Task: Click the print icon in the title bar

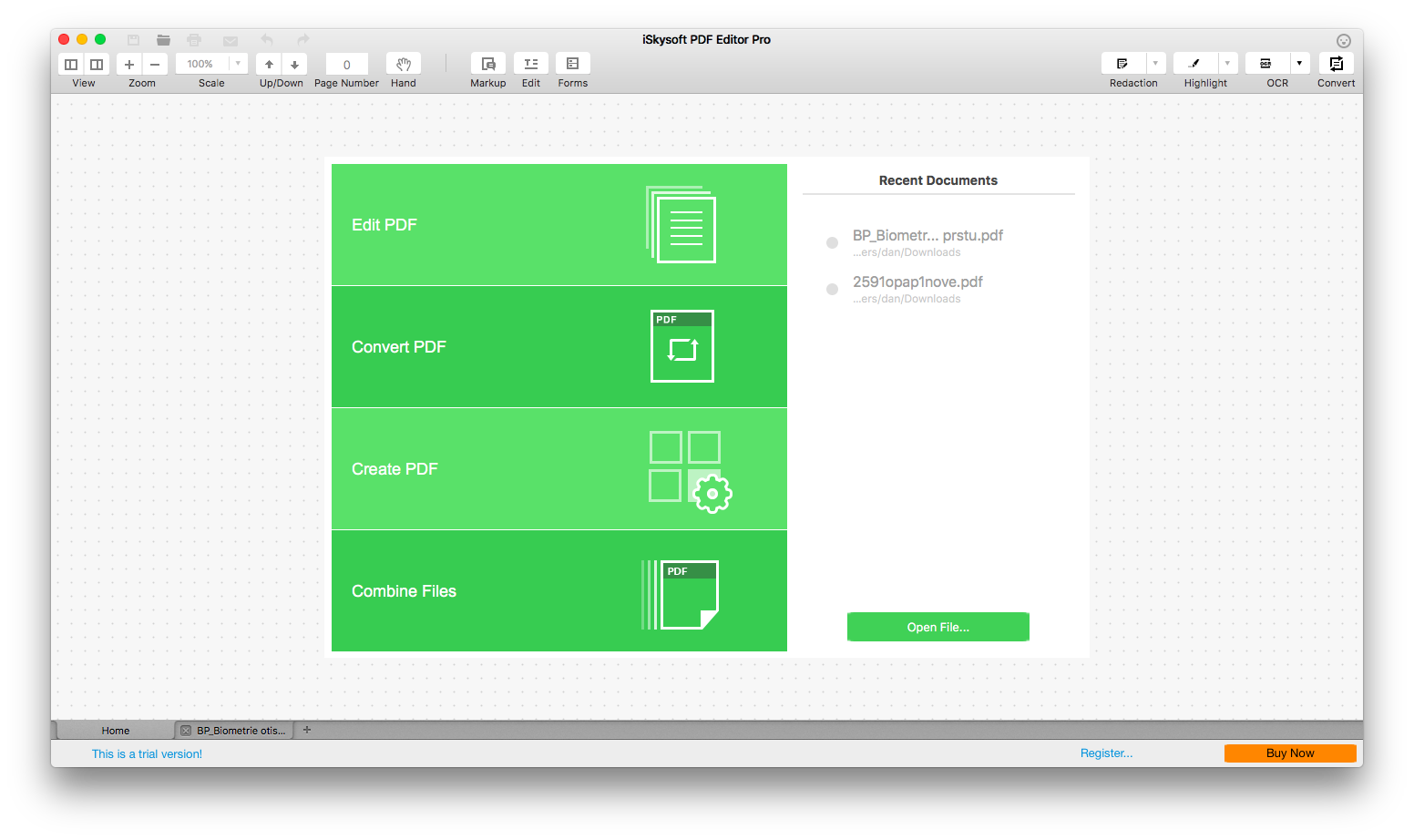Action: click(x=194, y=40)
